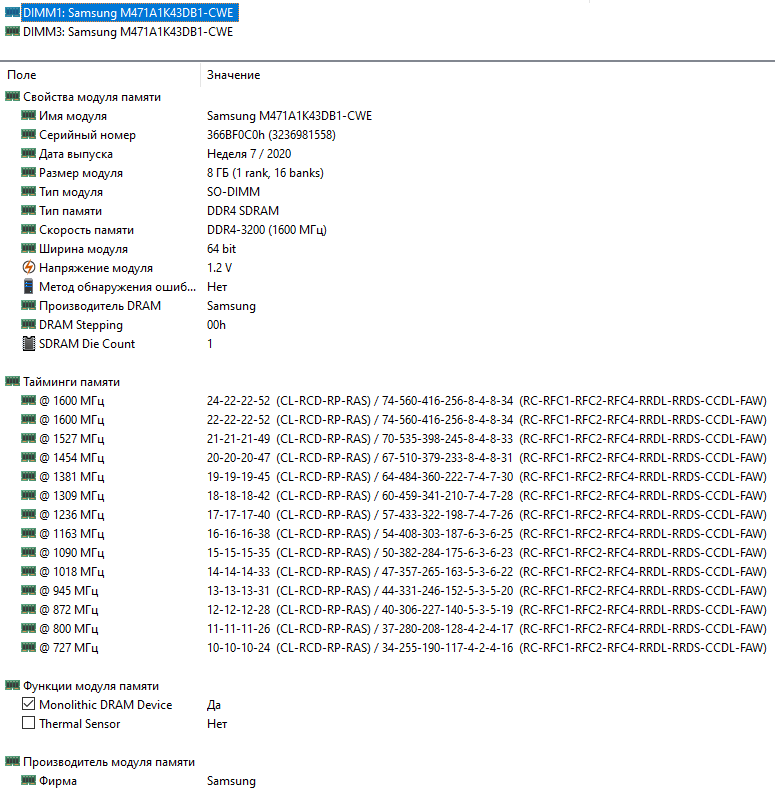Screen dimensions: 775x792
Task: Select the 'DDR4 SDRAM' value
Action: 243,211
